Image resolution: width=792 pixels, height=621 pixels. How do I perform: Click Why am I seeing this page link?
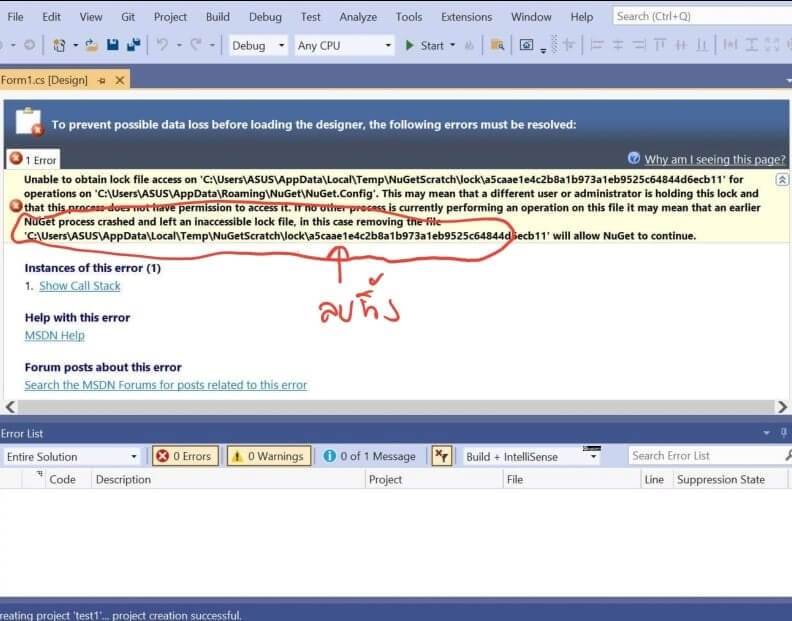point(715,159)
